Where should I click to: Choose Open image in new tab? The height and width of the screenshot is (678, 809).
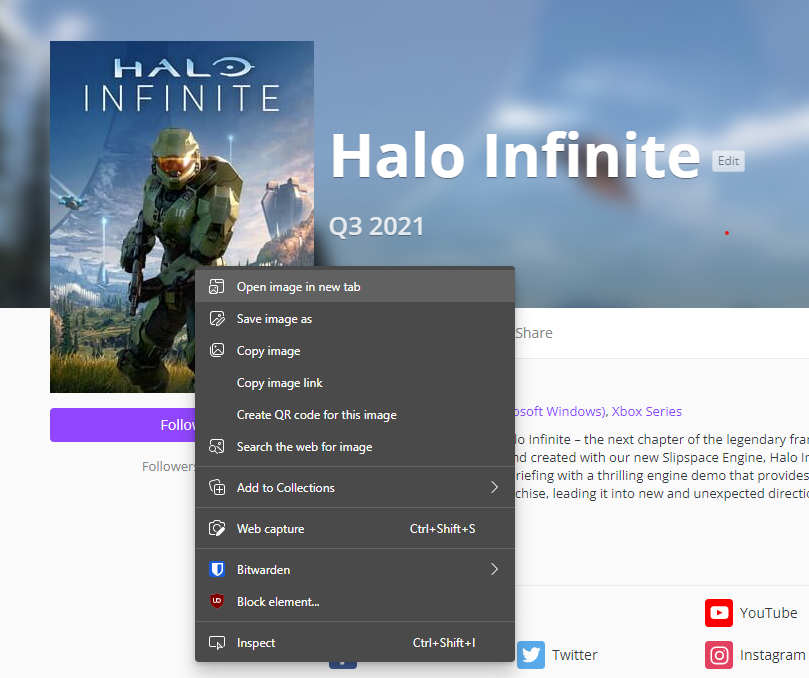[x=355, y=286]
